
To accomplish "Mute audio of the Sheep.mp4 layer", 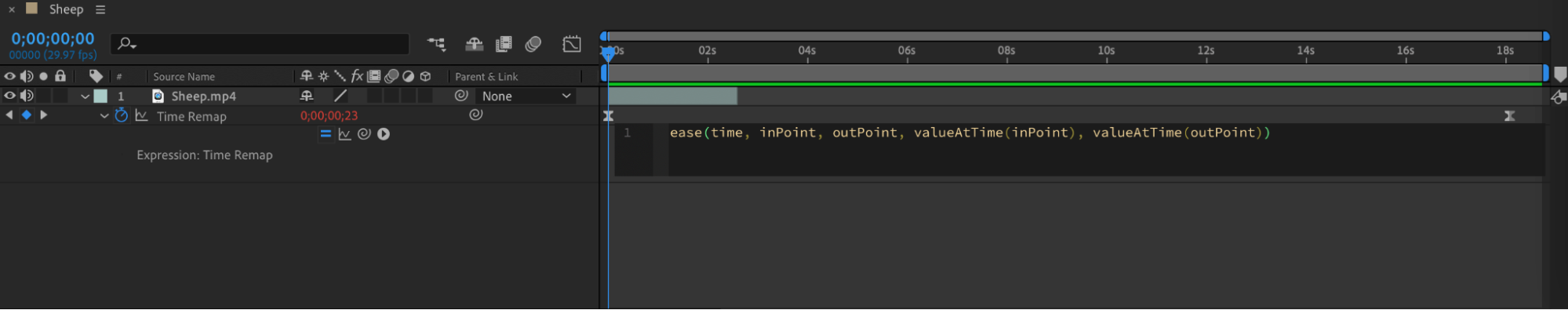I will pyautogui.click(x=27, y=96).
